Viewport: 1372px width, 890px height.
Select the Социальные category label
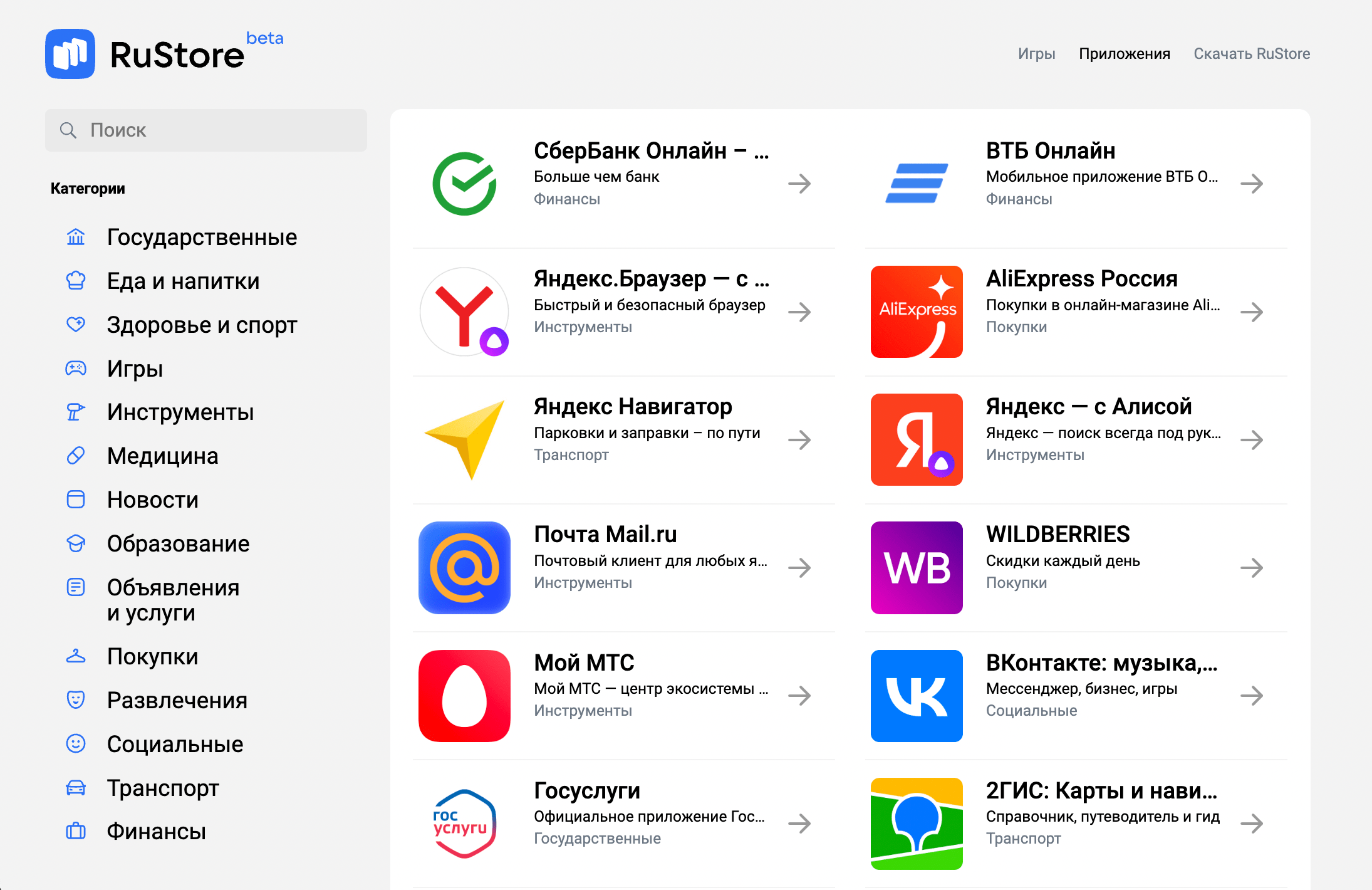pos(175,744)
